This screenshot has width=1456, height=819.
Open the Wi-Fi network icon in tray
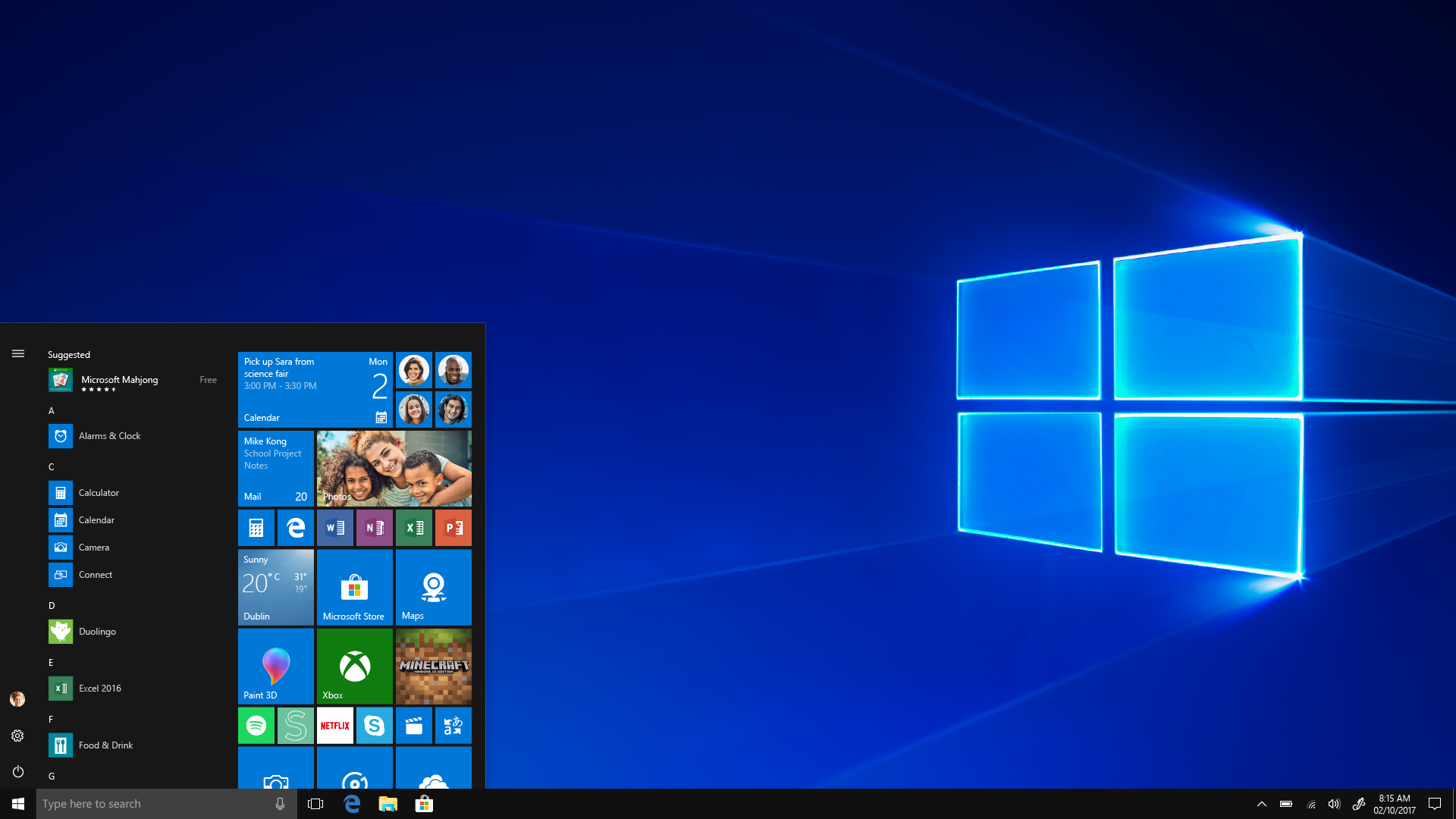click(x=1311, y=804)
